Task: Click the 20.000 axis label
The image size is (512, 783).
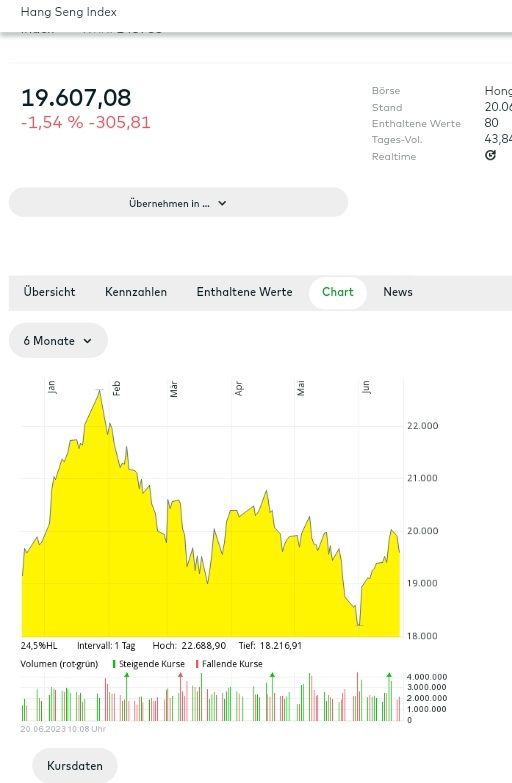Action: (423, 531)
